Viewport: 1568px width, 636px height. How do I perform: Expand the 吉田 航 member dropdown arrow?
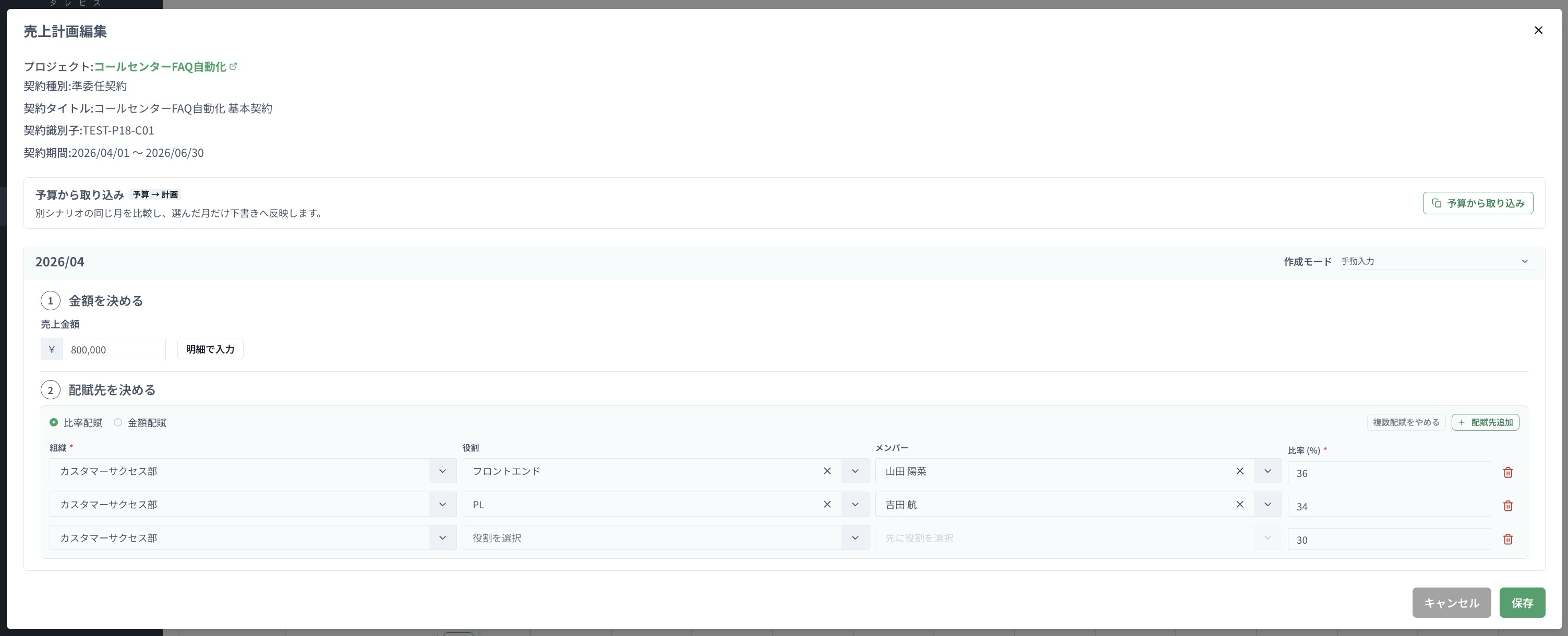click(1268, 505)
